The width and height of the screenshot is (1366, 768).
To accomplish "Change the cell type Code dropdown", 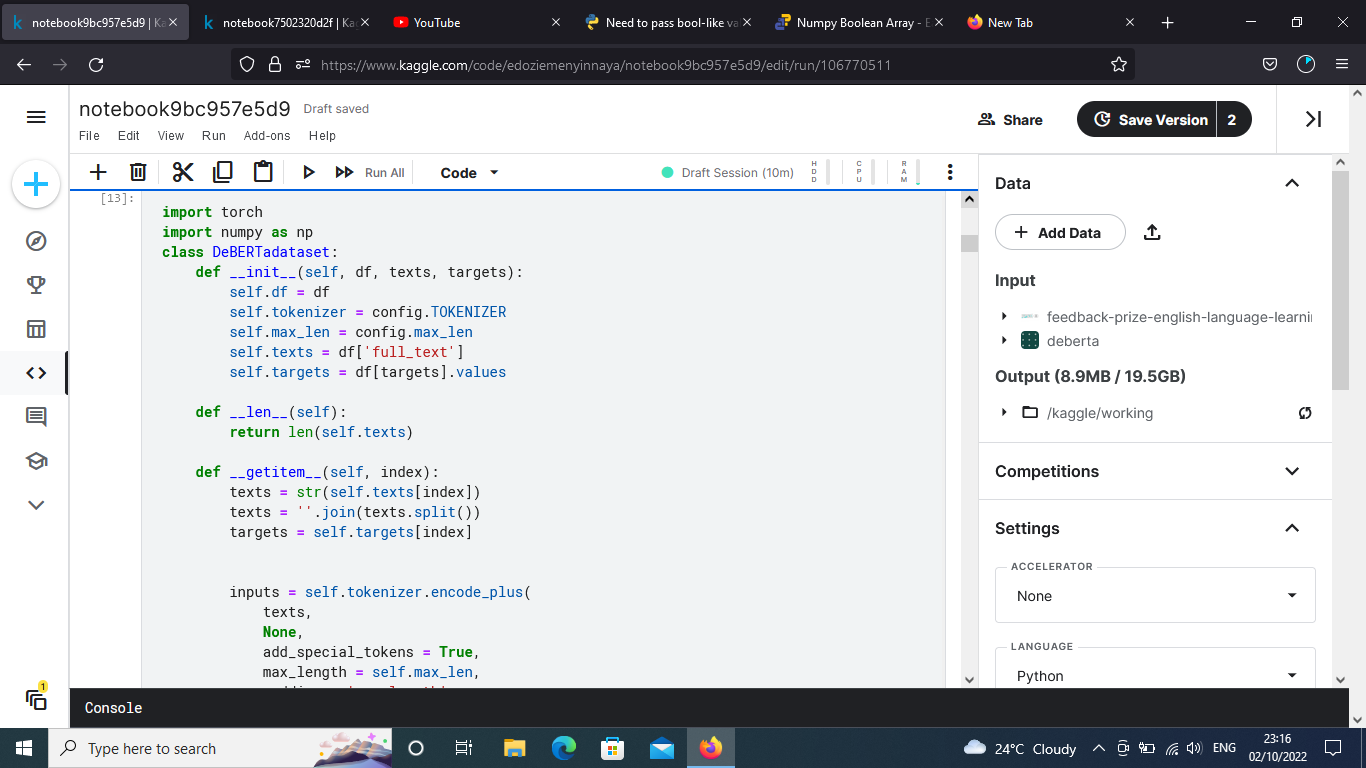I will 469,173.
